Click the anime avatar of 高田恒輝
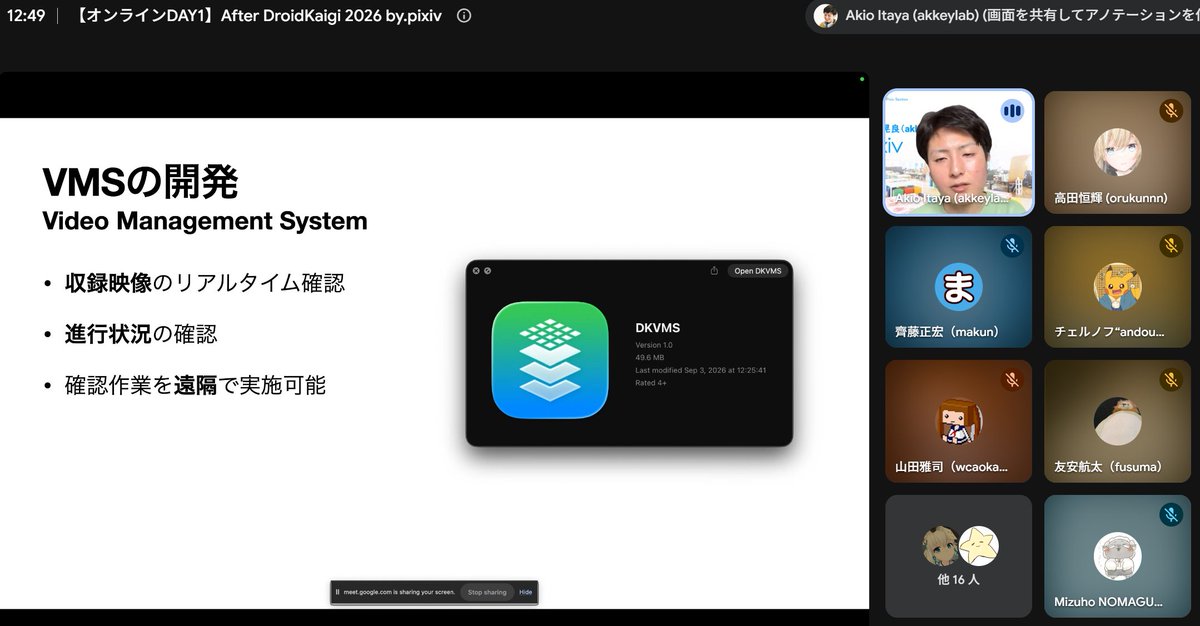This screenshot has width=1200, height=626. 1117,152
